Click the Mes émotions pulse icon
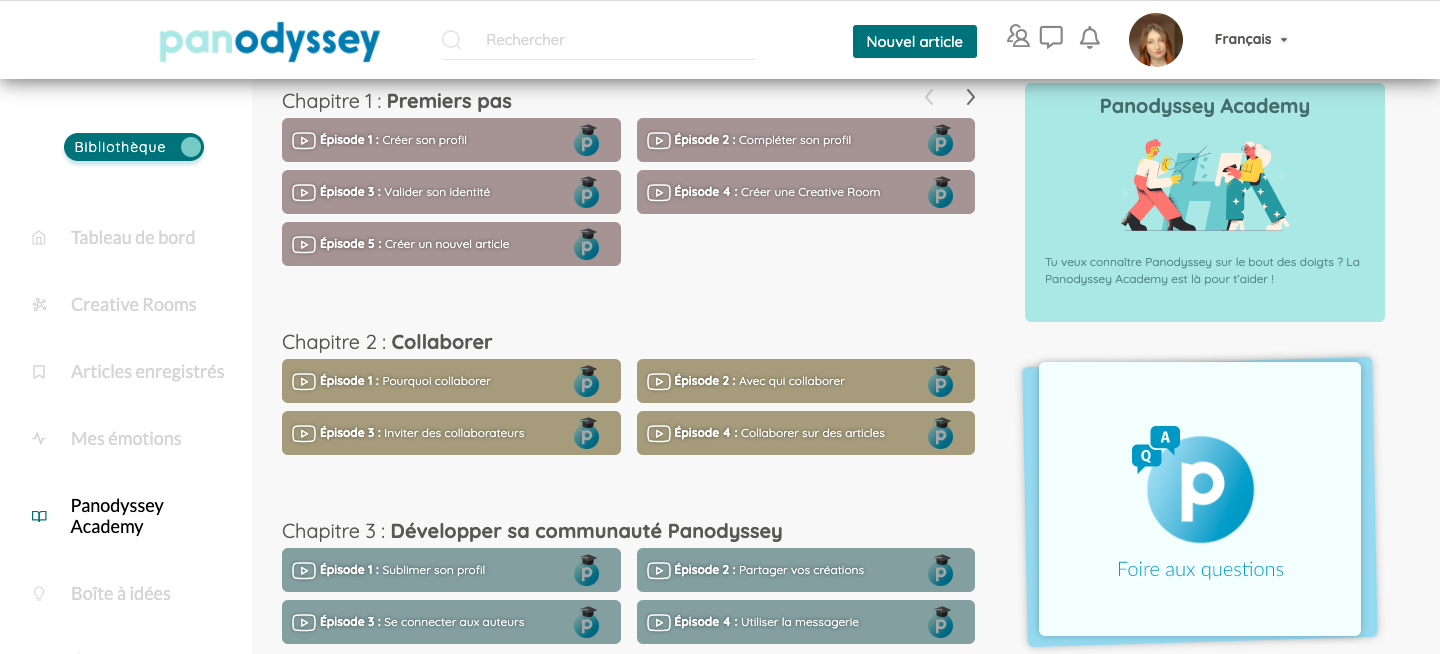The height and width of the screenshot is (654, 1440). coord(39,439)
